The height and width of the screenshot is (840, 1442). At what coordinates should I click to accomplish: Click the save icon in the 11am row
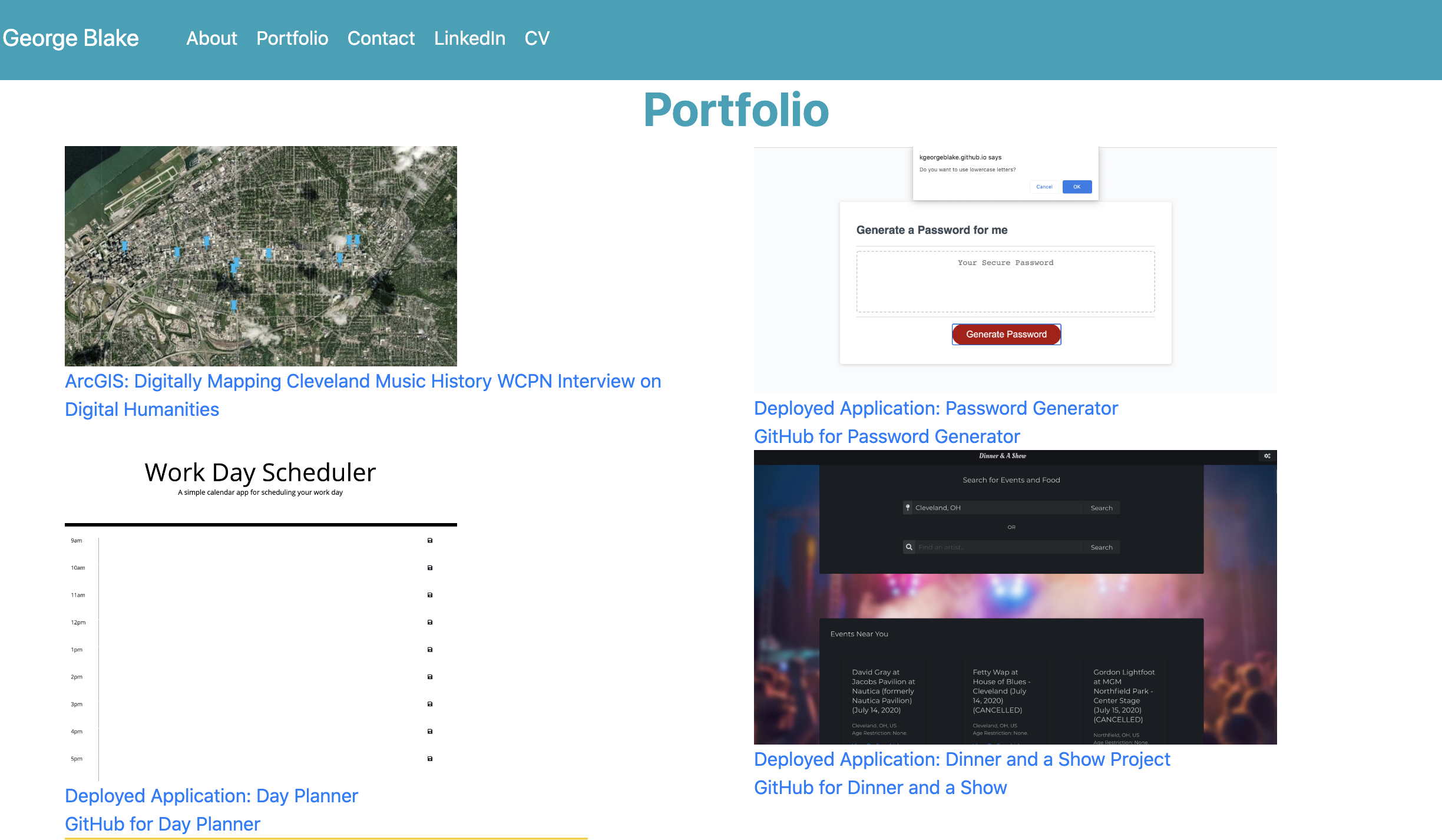[430, 595]
